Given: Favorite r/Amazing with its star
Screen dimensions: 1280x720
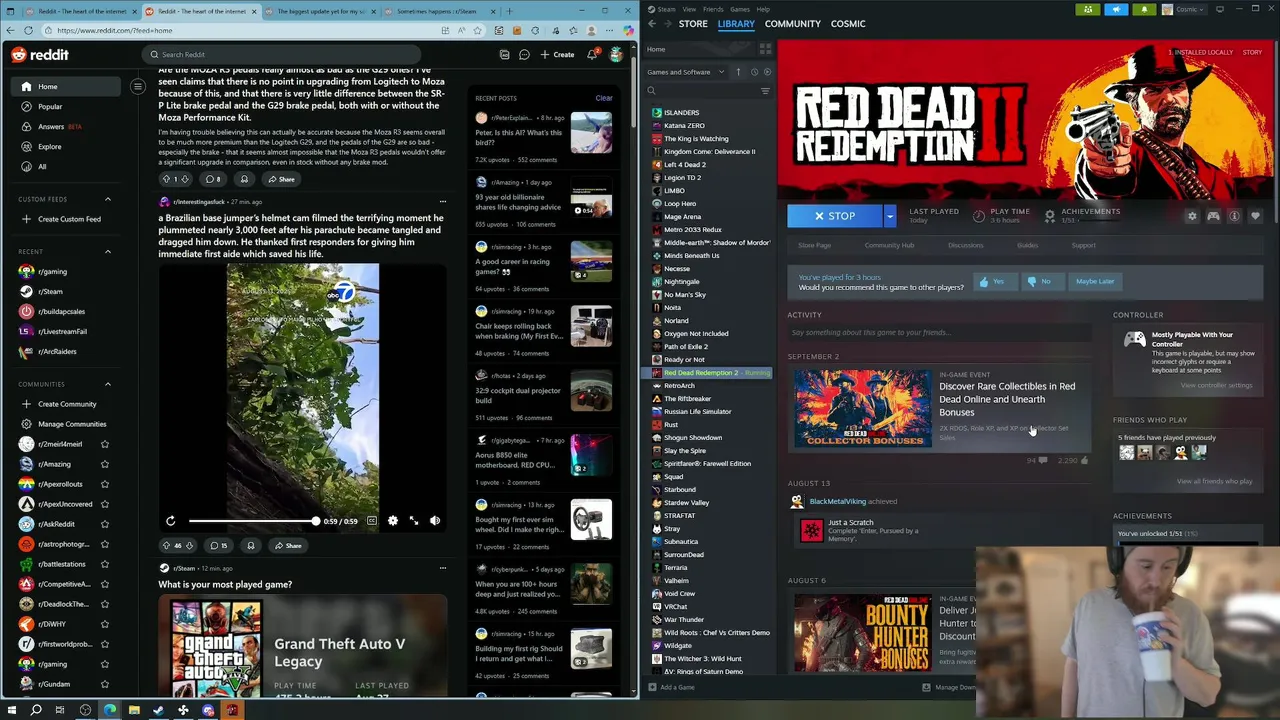Looking at the screenshot, I should coord(105,464).
